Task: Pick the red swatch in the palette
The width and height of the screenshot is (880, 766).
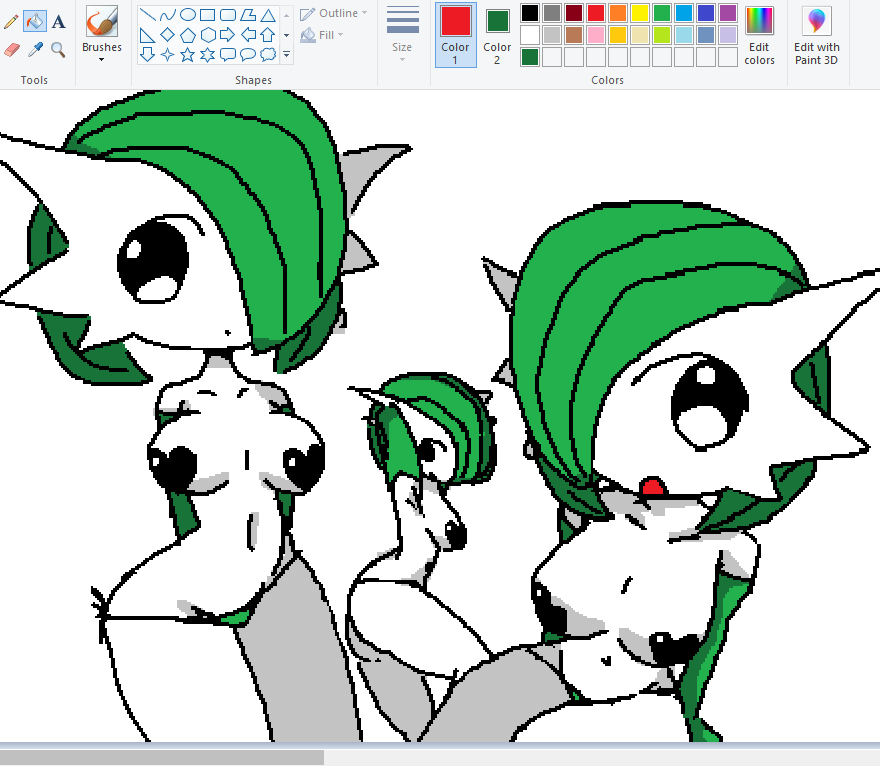Action: pyautogui.click(x=596, y=13)
